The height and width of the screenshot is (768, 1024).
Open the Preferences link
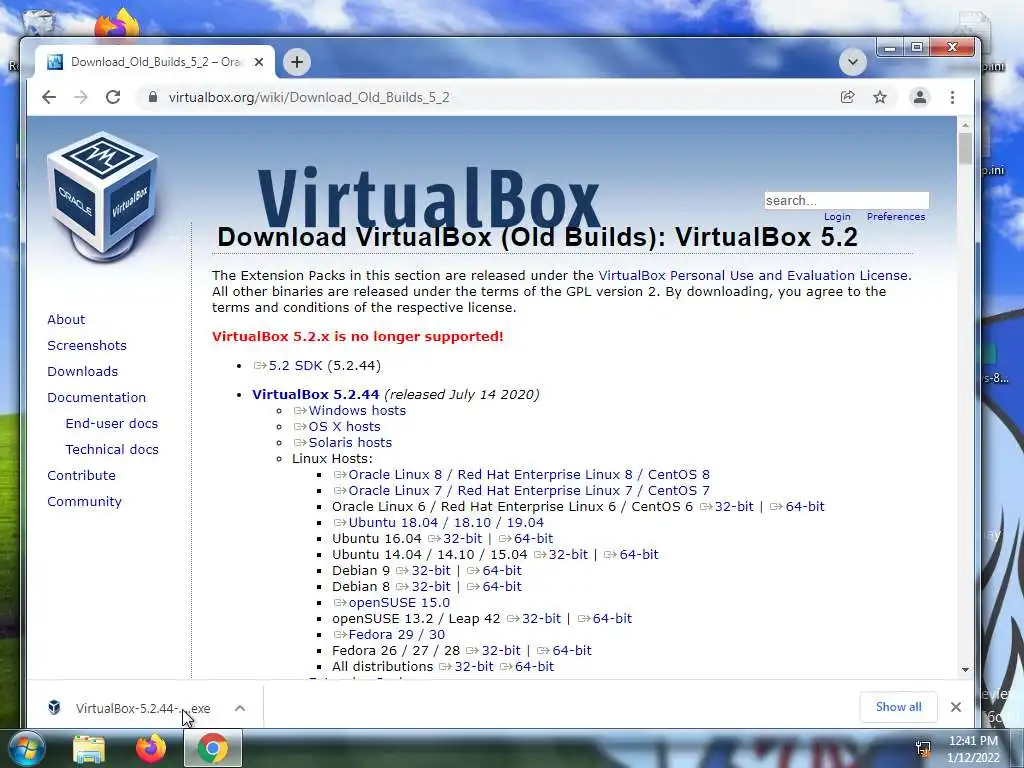pyautogui.click(x=896, y=217)
